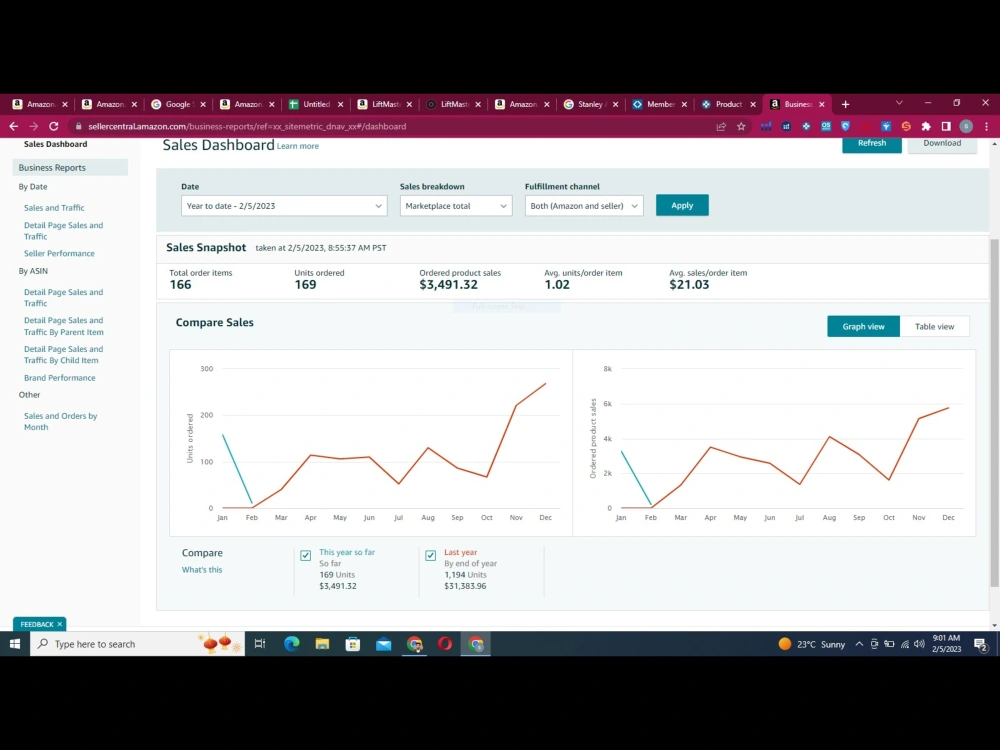This screenshot has height=750, width=1000.
Task: Open 'Detail Page Sales and Traffic By Child Item'
Action: pos(64,355)
